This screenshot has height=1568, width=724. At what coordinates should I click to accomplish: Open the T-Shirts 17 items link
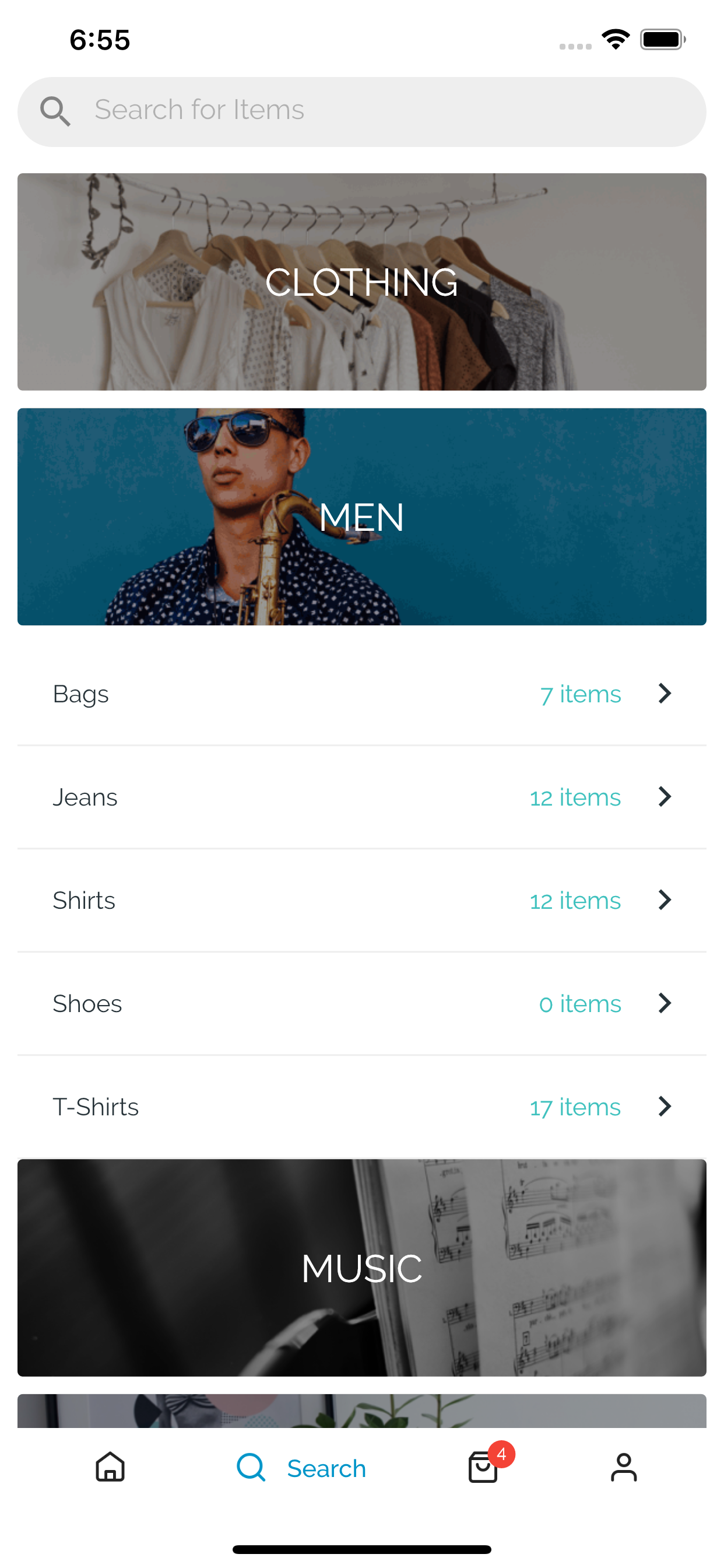pyautogui.click(x=575, y=1107)
